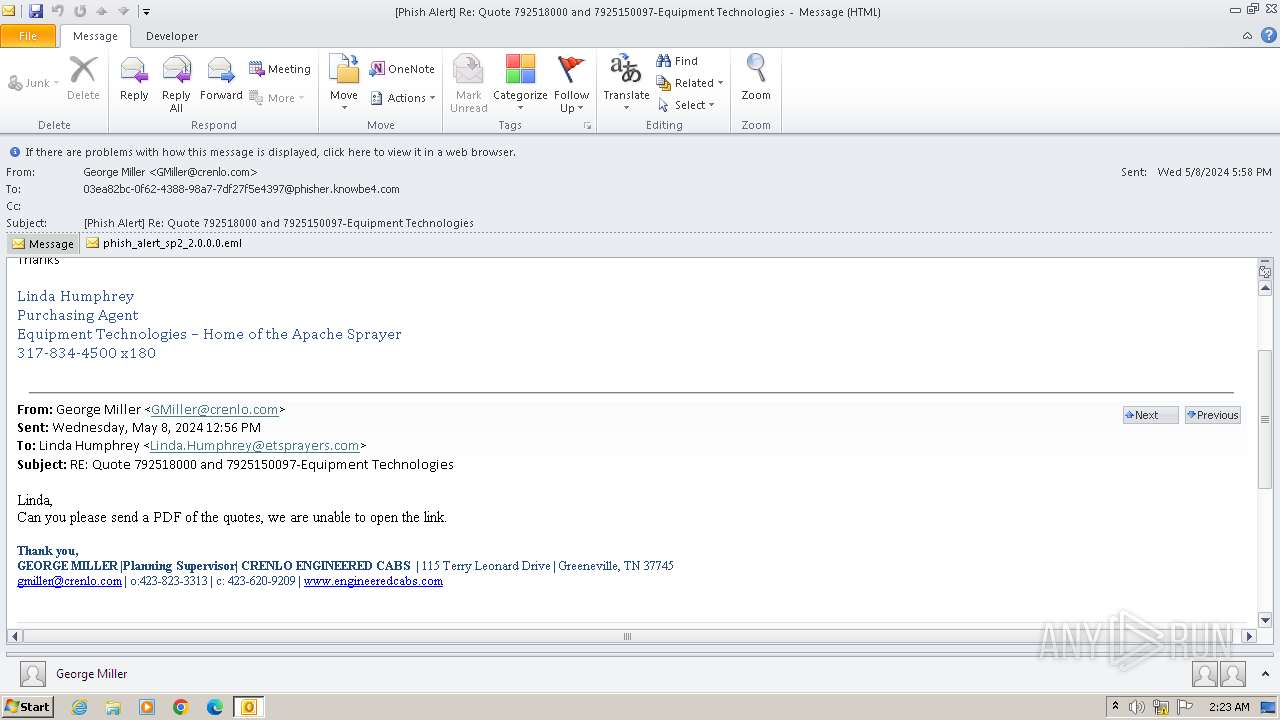The width and height of the screenshot is (1280, 720).
Task: Open the File tab
Action: tap(28, 36)
